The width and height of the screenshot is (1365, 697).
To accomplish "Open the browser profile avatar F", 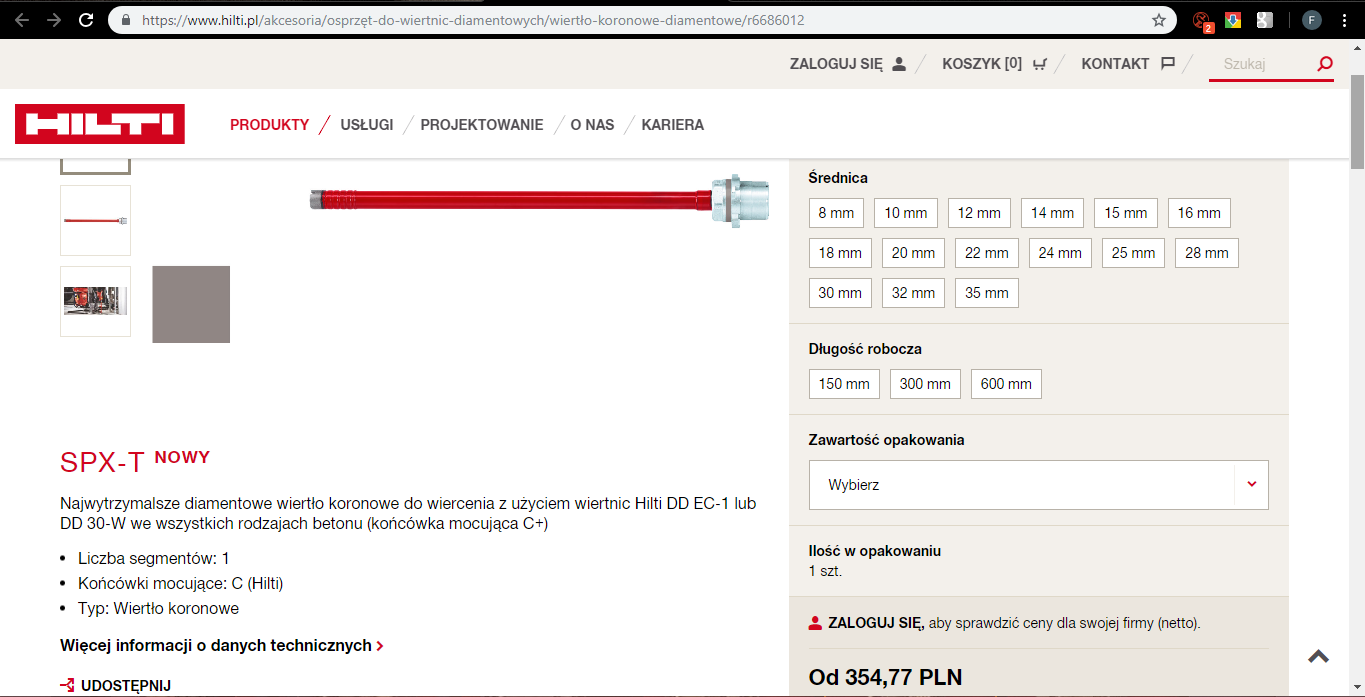I will 1311,20.
